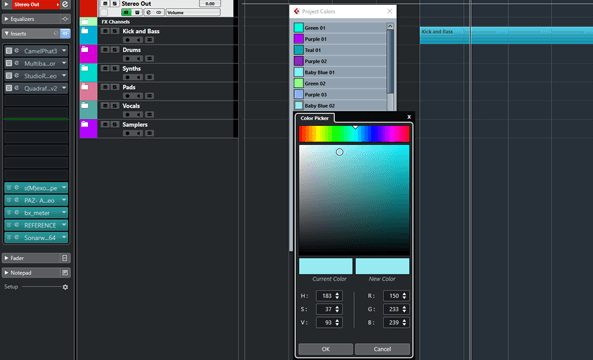This screenshot has width=593, height=360.
Task: Bypass Inserts using the blue bypass icon
Action: [65, 34]
